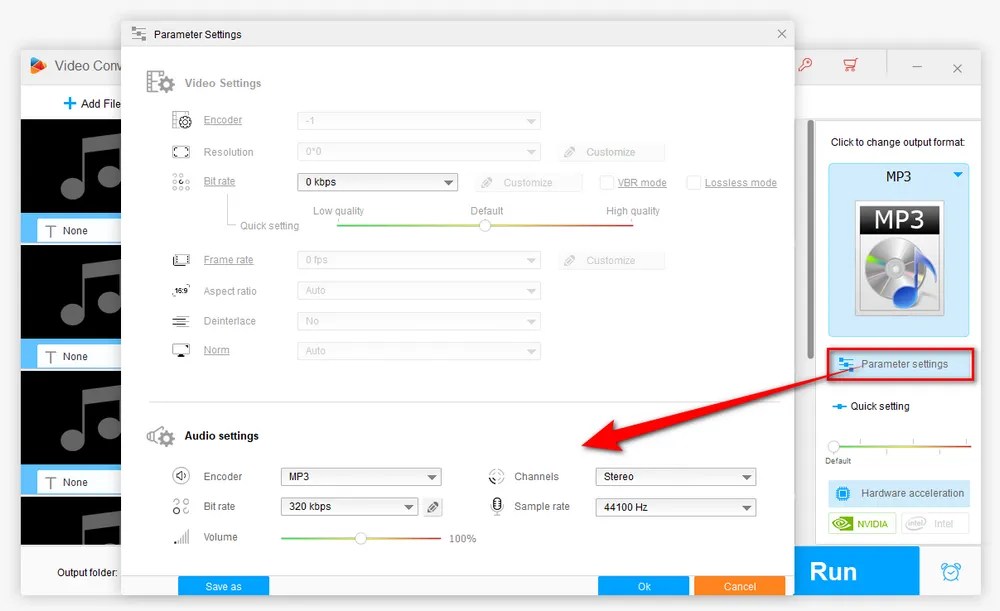Click the Volume slider handle
This screenshot has width=1000, height=611.
pyautogui.click(x=361, y=538)
